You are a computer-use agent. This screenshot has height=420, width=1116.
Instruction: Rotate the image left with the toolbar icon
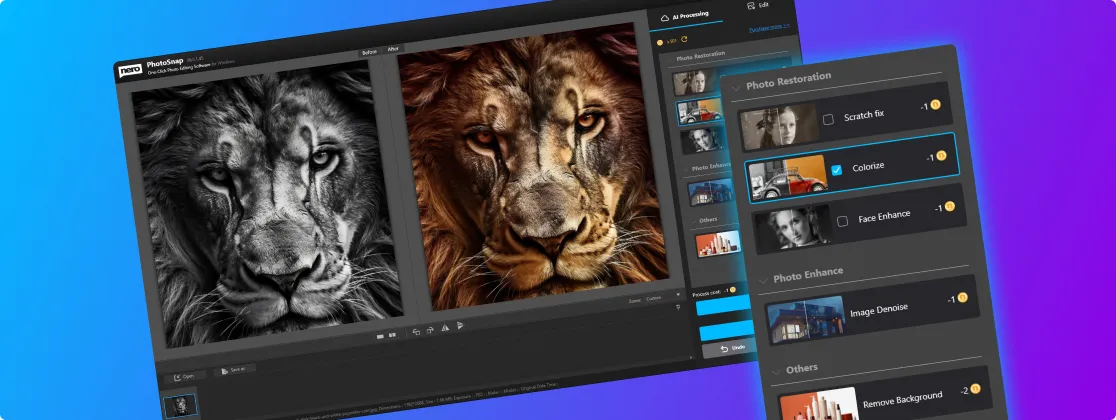click(x=416, y=332)
